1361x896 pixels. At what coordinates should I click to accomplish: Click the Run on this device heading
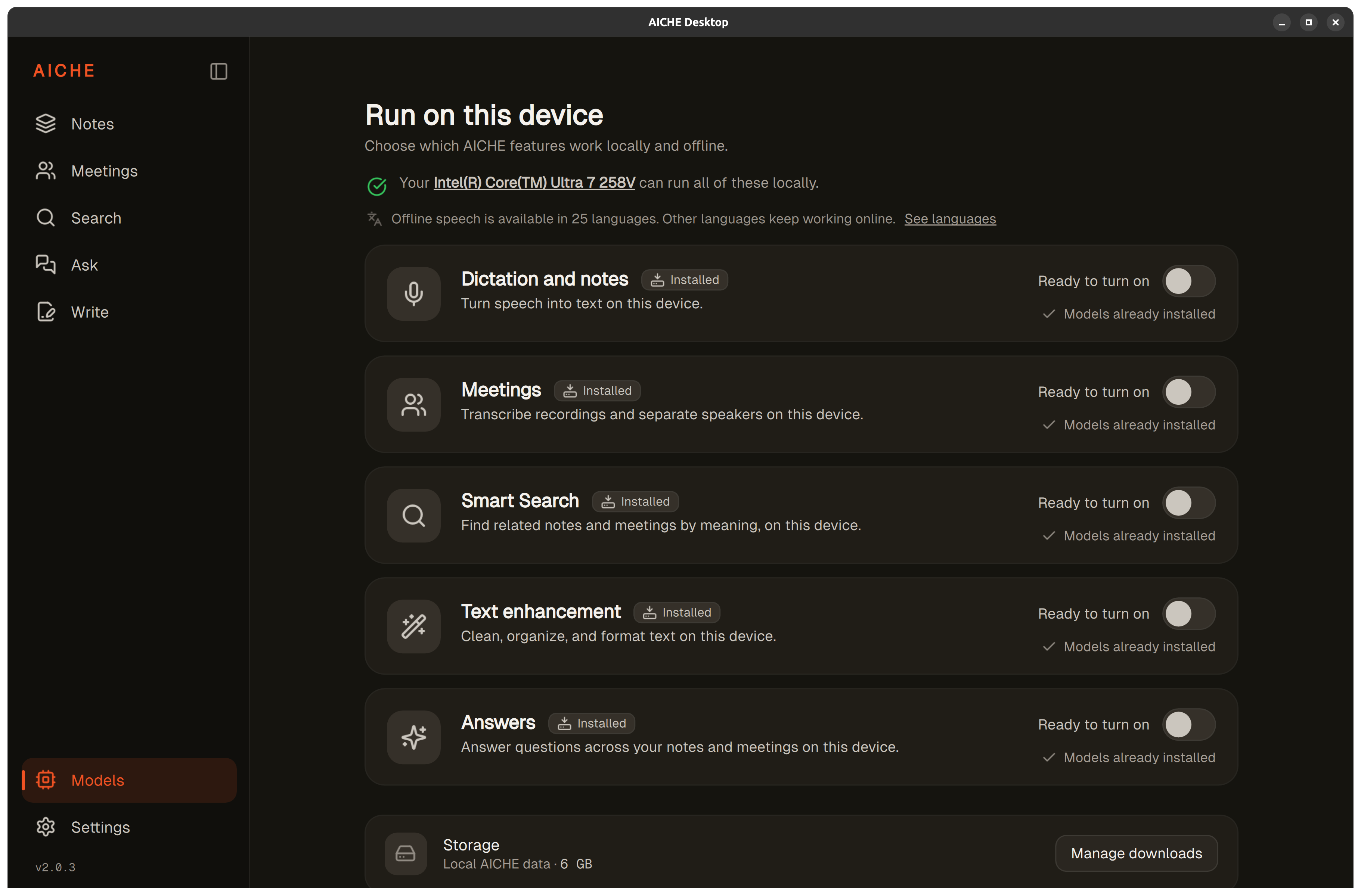click(x=484, y=115)
